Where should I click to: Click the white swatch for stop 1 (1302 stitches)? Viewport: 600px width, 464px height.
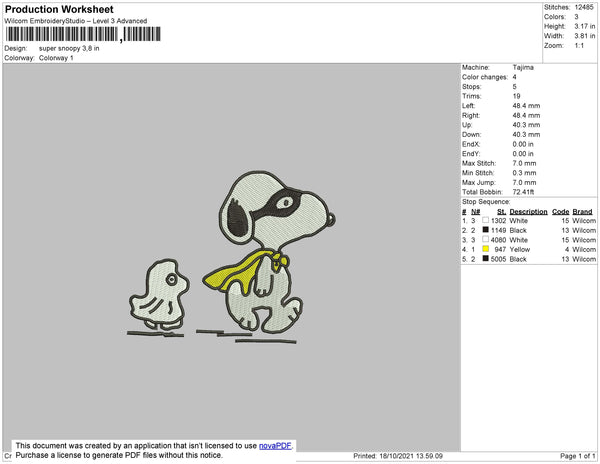485,220
